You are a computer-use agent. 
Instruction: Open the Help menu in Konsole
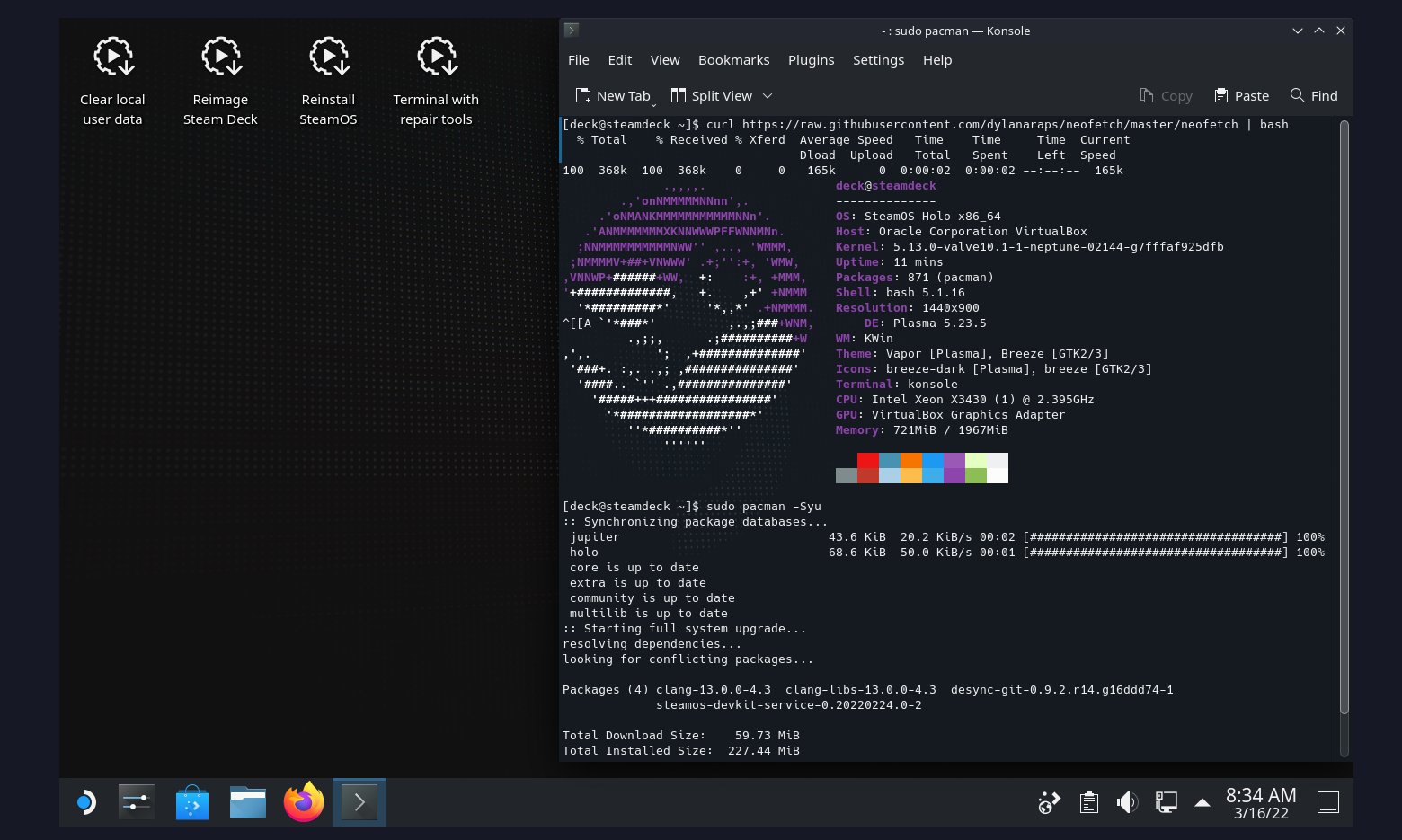[x=937, y=60]
